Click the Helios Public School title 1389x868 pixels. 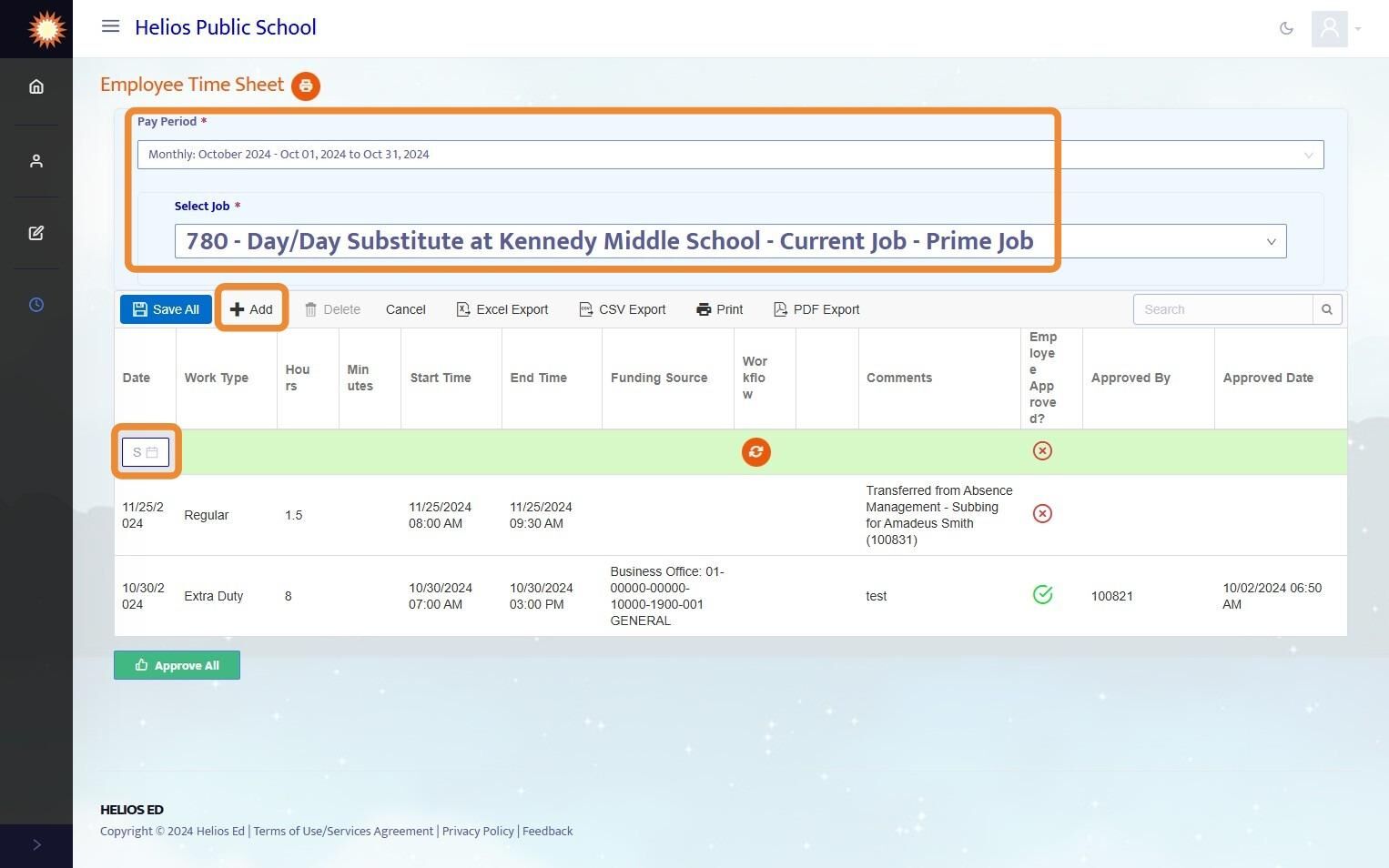226,27
